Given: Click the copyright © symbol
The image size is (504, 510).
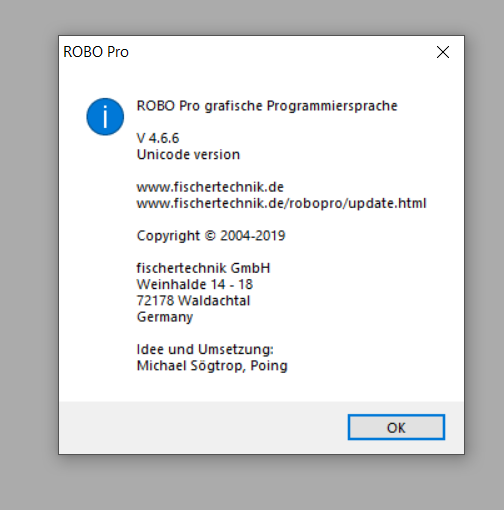Looking at the screenshot, I should tap(210, 236).
